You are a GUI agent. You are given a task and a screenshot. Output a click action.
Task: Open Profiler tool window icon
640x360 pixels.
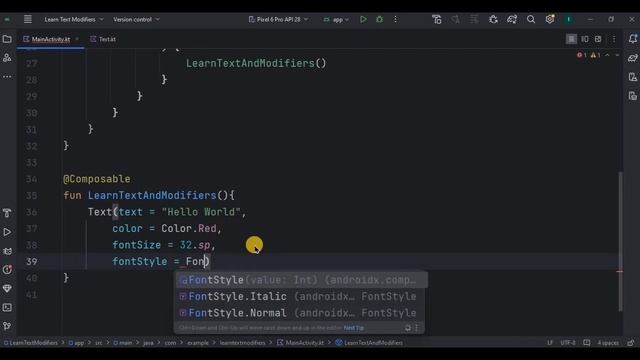(x=7, y=269)
